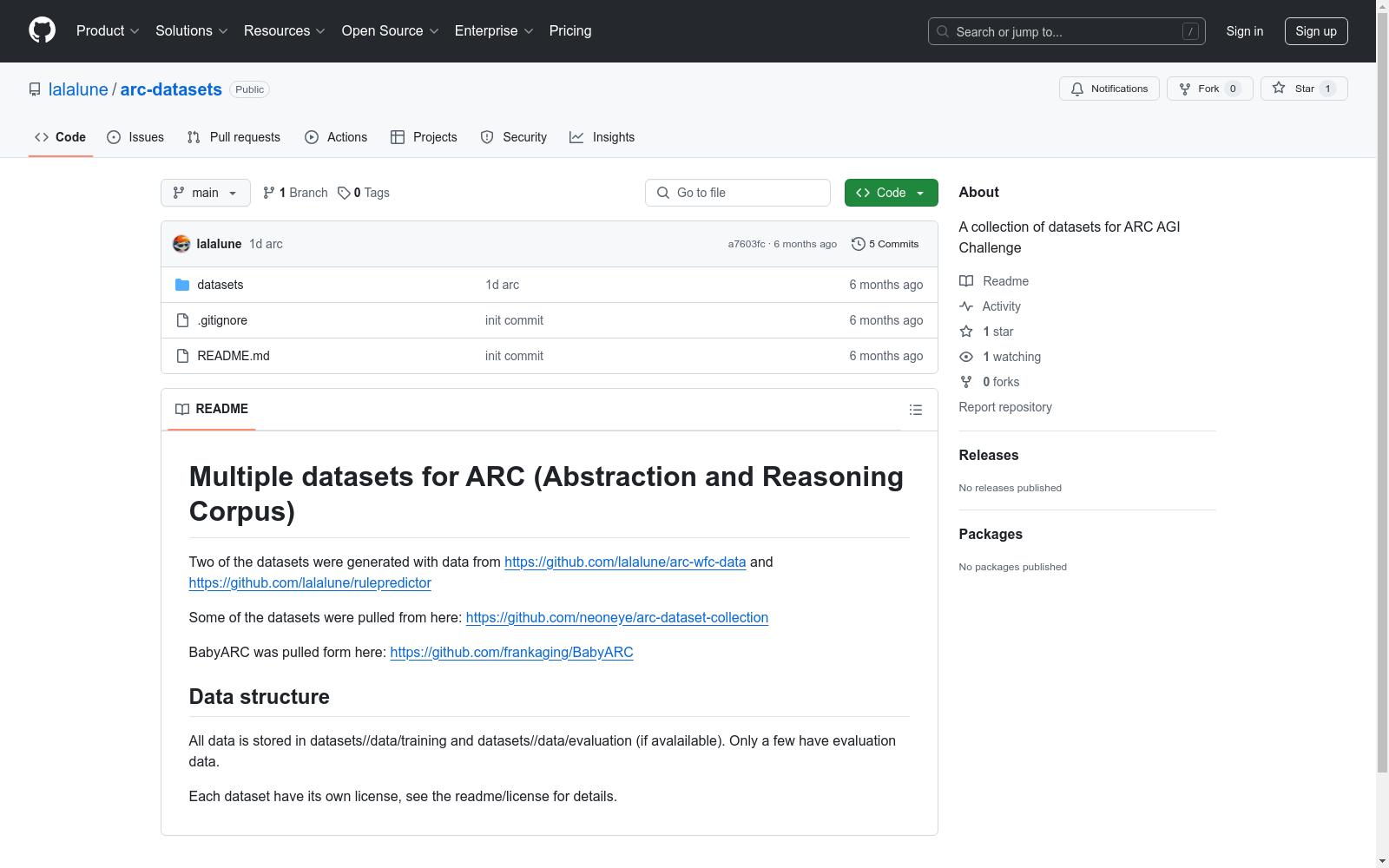This screenshot has height=868, width=1389.
Task: Open the Security tab
Action: pyautogui.click(x=514, y=137)
